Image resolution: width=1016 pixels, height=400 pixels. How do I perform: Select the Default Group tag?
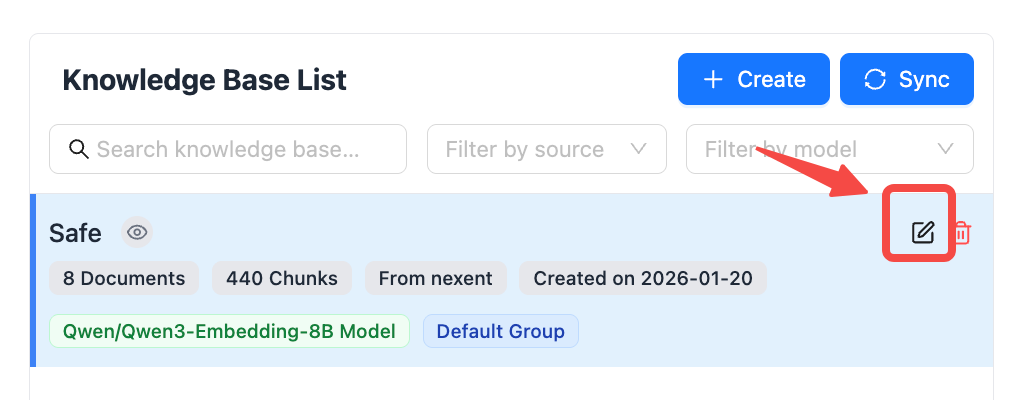(500, 331)
